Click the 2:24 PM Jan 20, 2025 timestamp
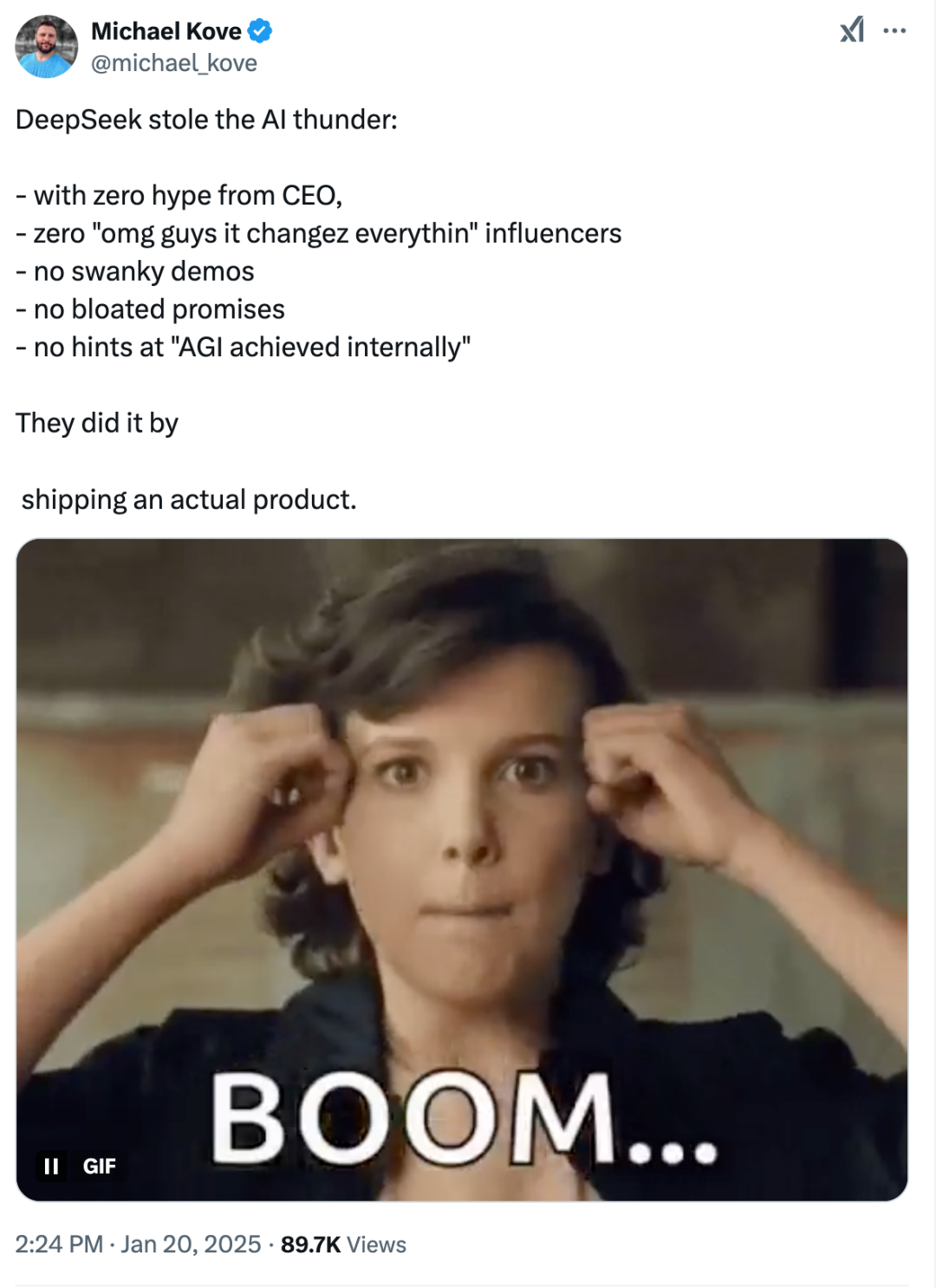Image resolution: width=936 pixels, height=1288 pixels. coord(139,1244)
